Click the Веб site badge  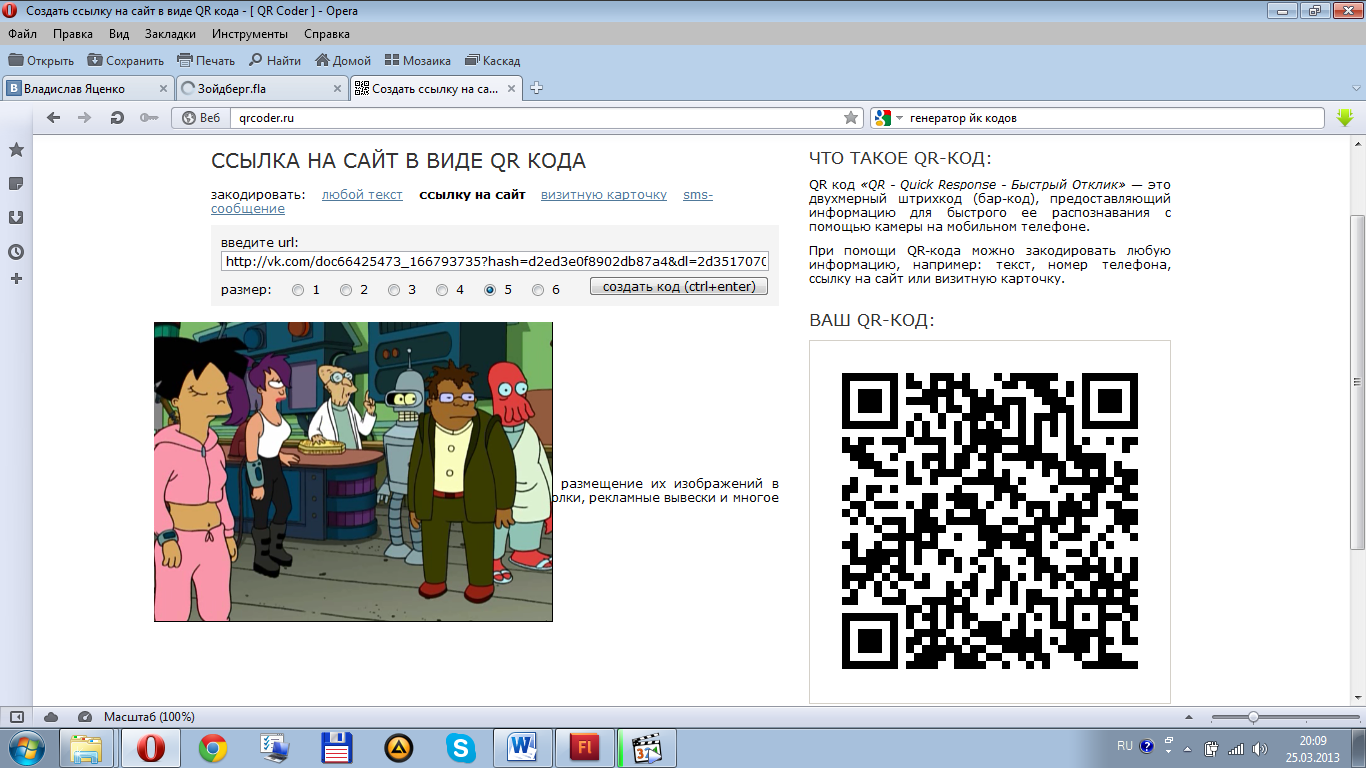coord(200,117)
